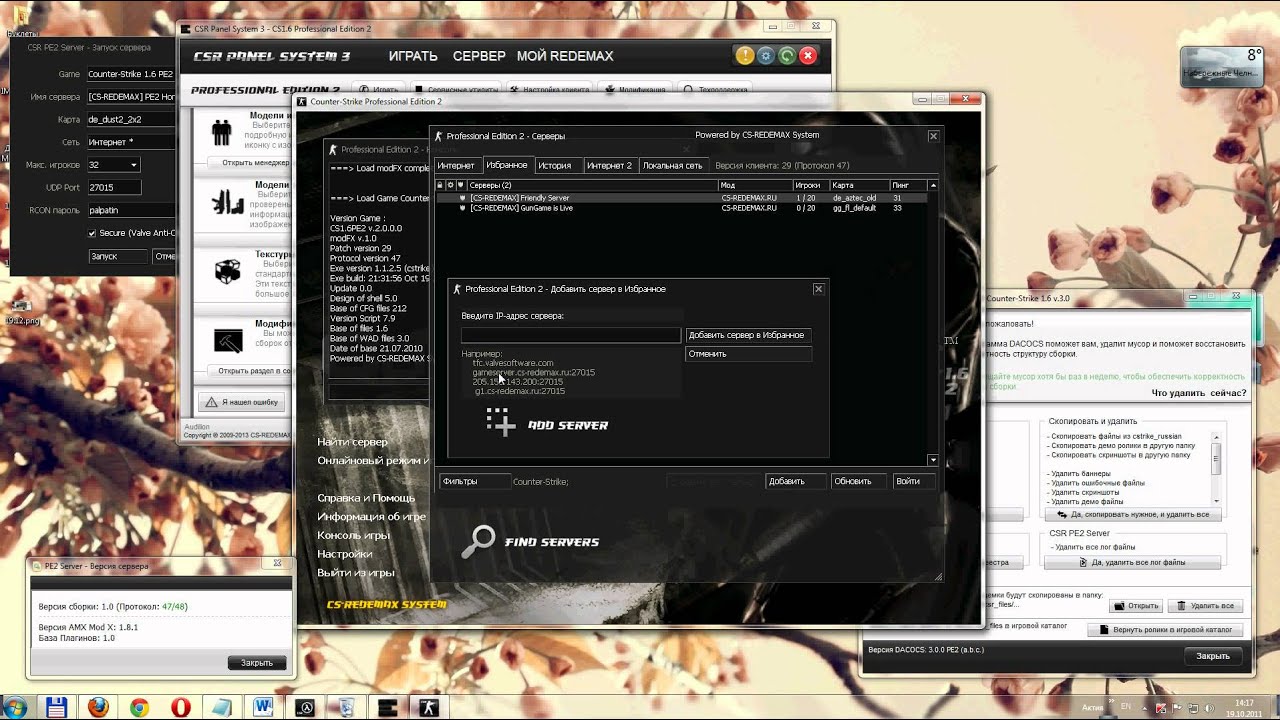The height and width of the screenshot is (720, 1280).
Task: Sort servers by password lock column icon
Action: coord(440,185)
